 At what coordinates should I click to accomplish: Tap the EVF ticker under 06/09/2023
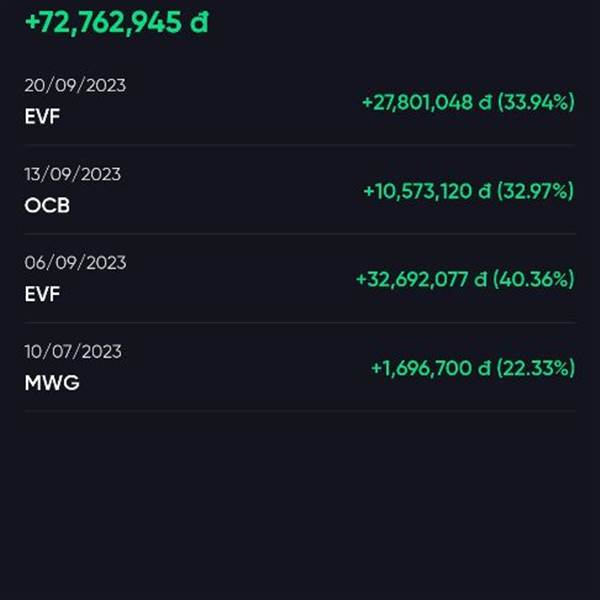point(42,294)
